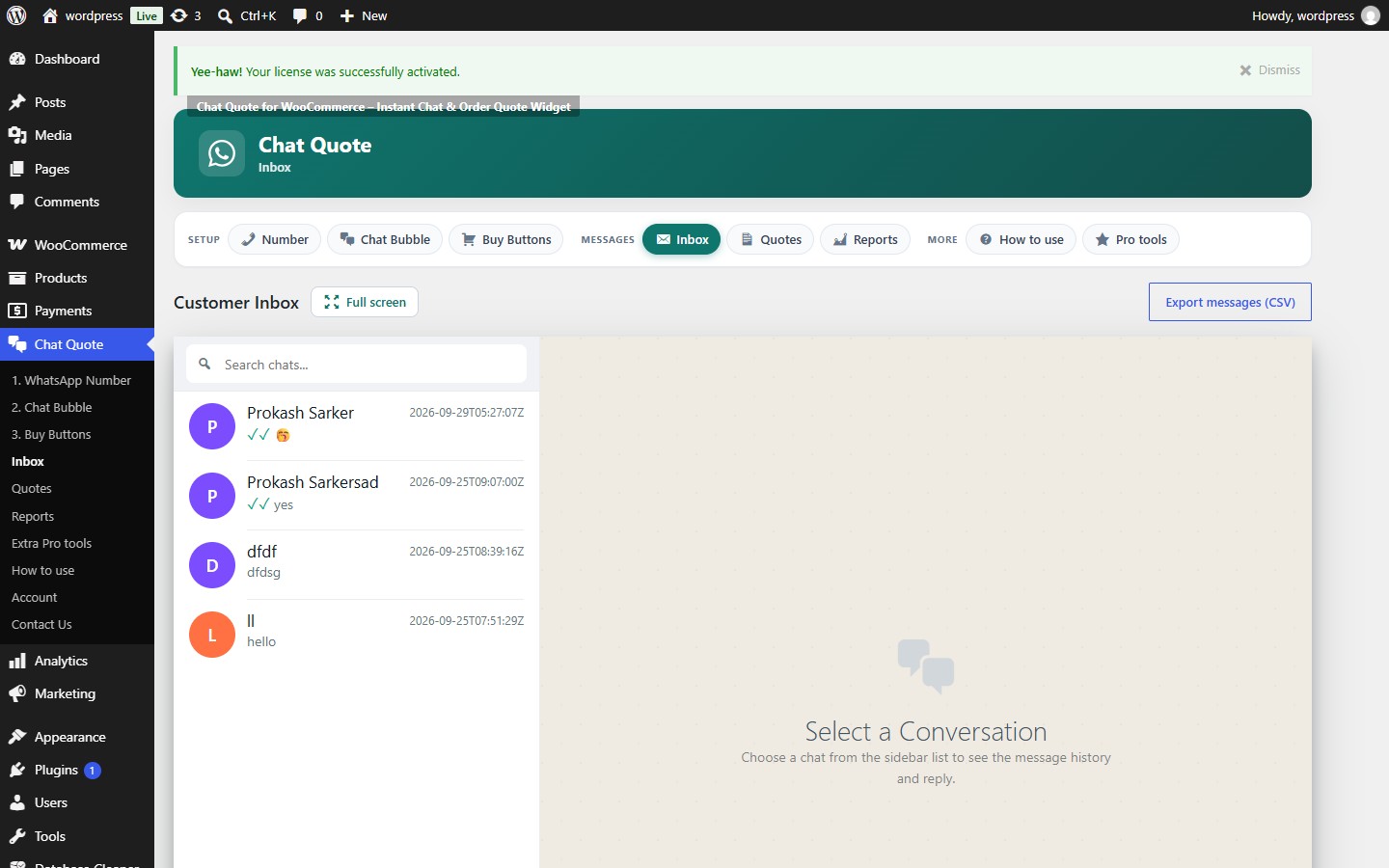Open the wordpress site home icon

click(x=50, y=15)
